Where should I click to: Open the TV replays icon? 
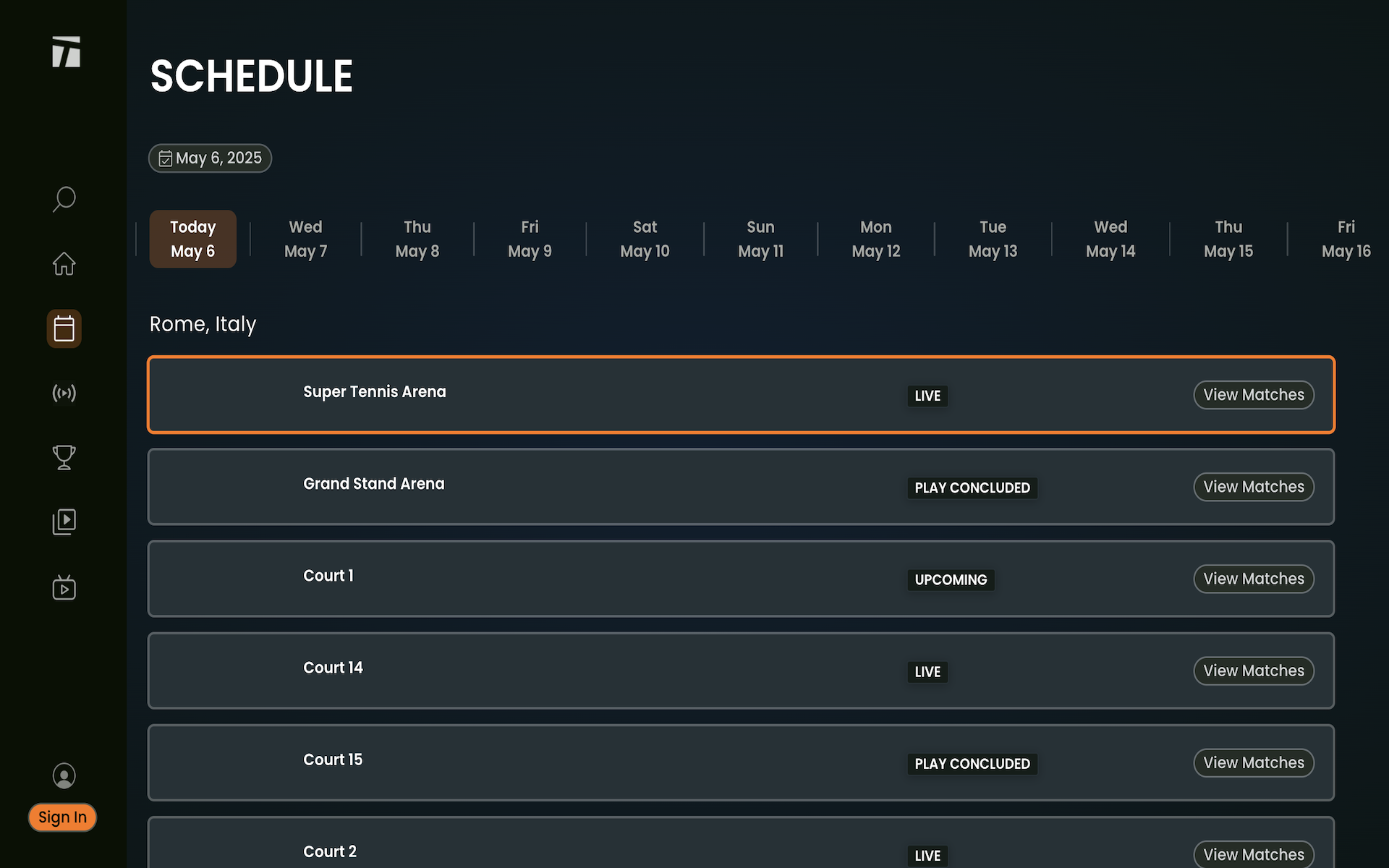click(x=64, y=587)
